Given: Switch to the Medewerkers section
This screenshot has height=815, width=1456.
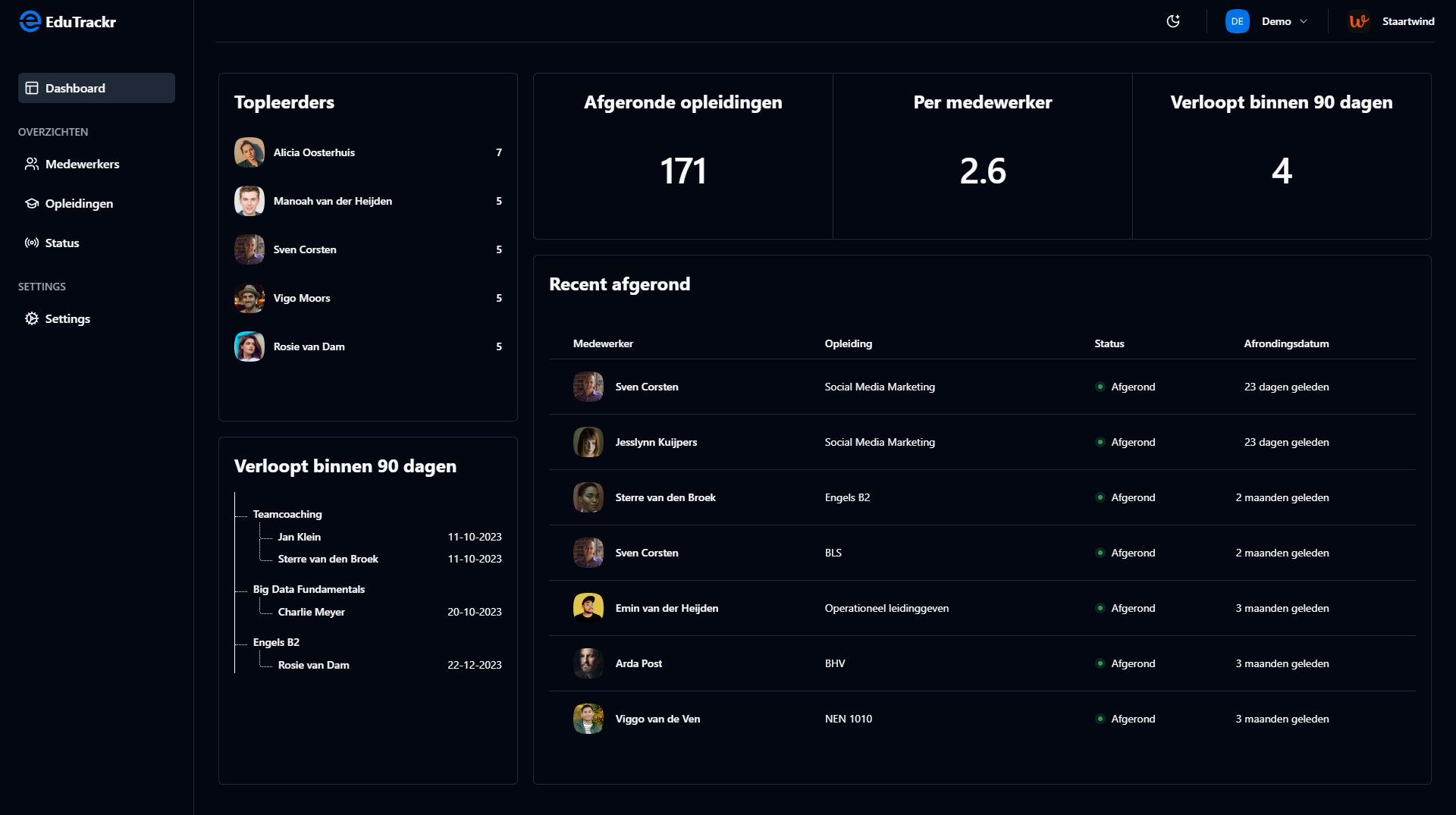Looking at the screenshot, I should point(82,164).
